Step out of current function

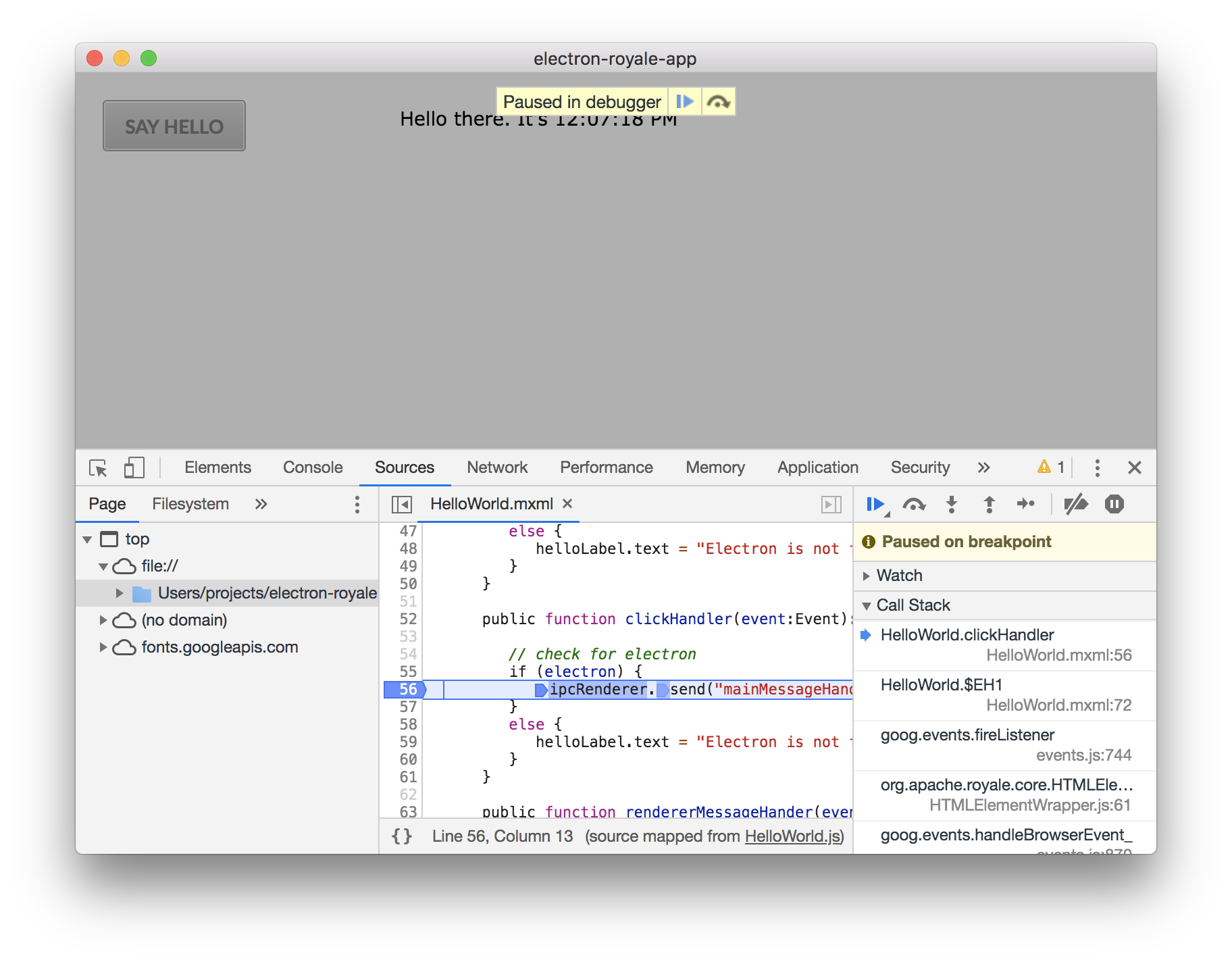click(x=989, y=504)
